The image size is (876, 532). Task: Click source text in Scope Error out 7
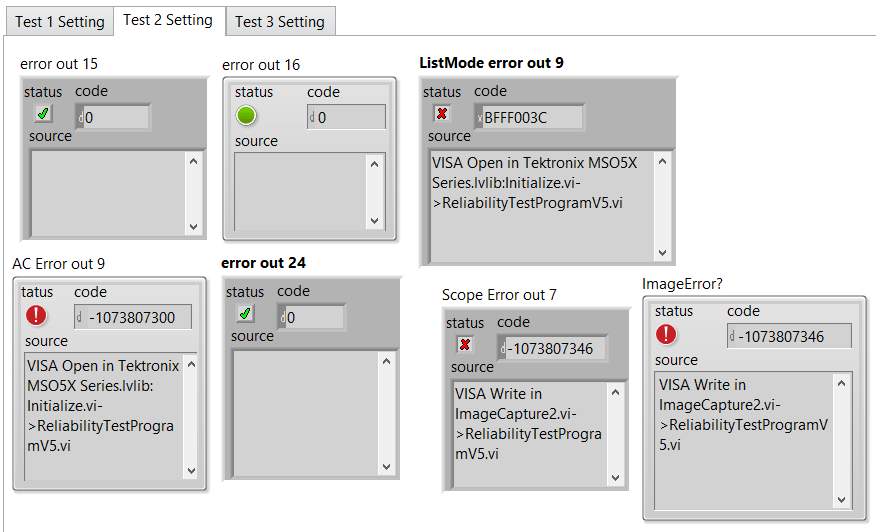pos(528,424)
